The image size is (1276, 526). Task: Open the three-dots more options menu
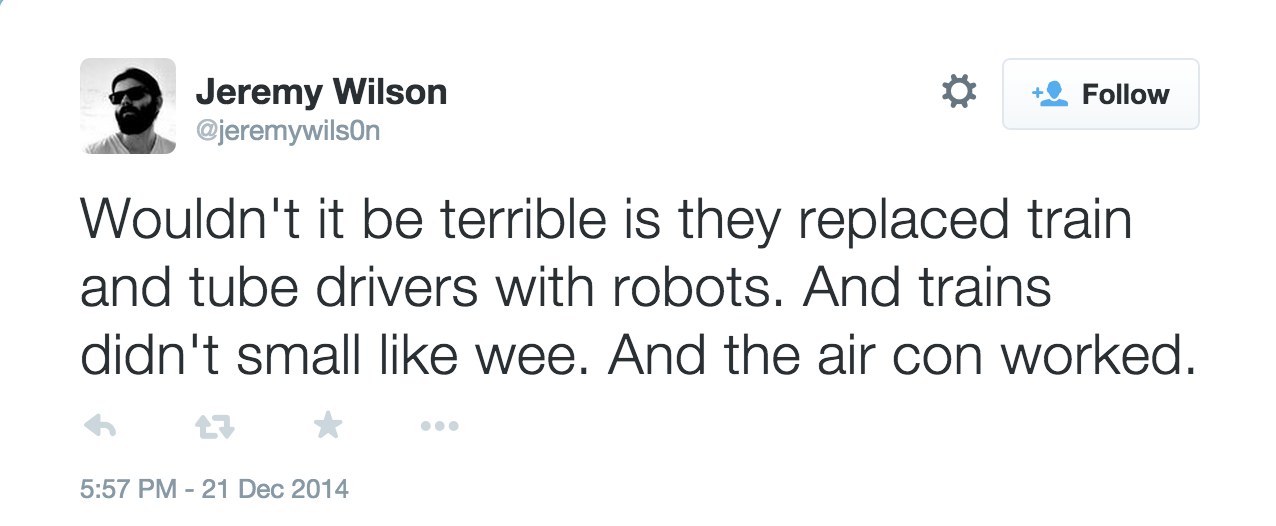click(x=439, y=427)
